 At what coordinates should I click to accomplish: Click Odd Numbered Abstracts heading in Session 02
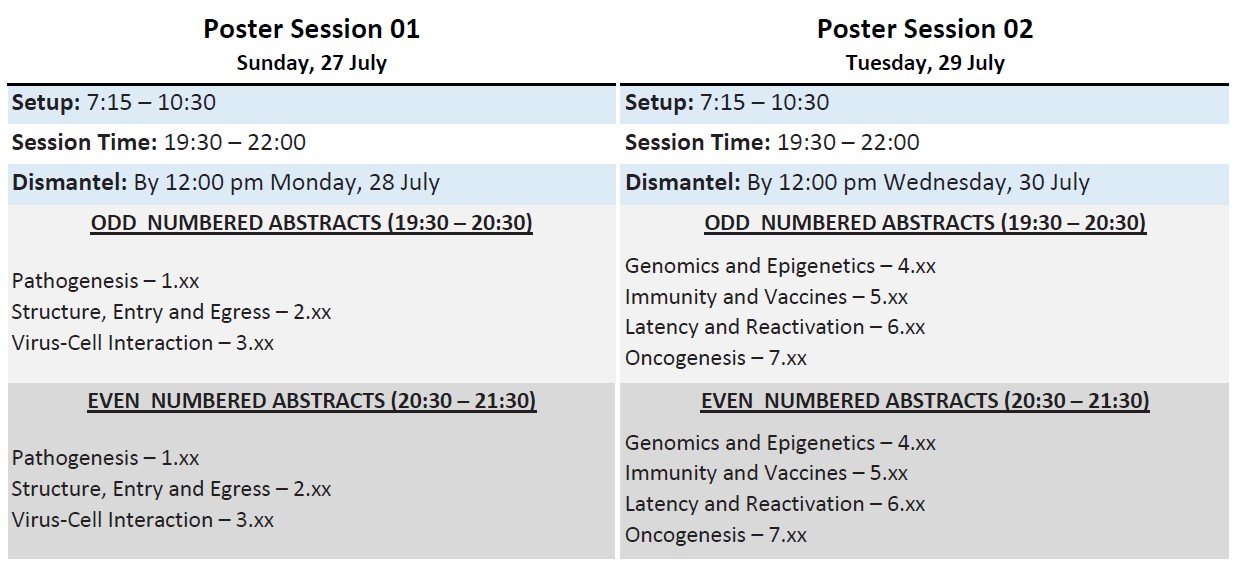(x=925, y=223)
